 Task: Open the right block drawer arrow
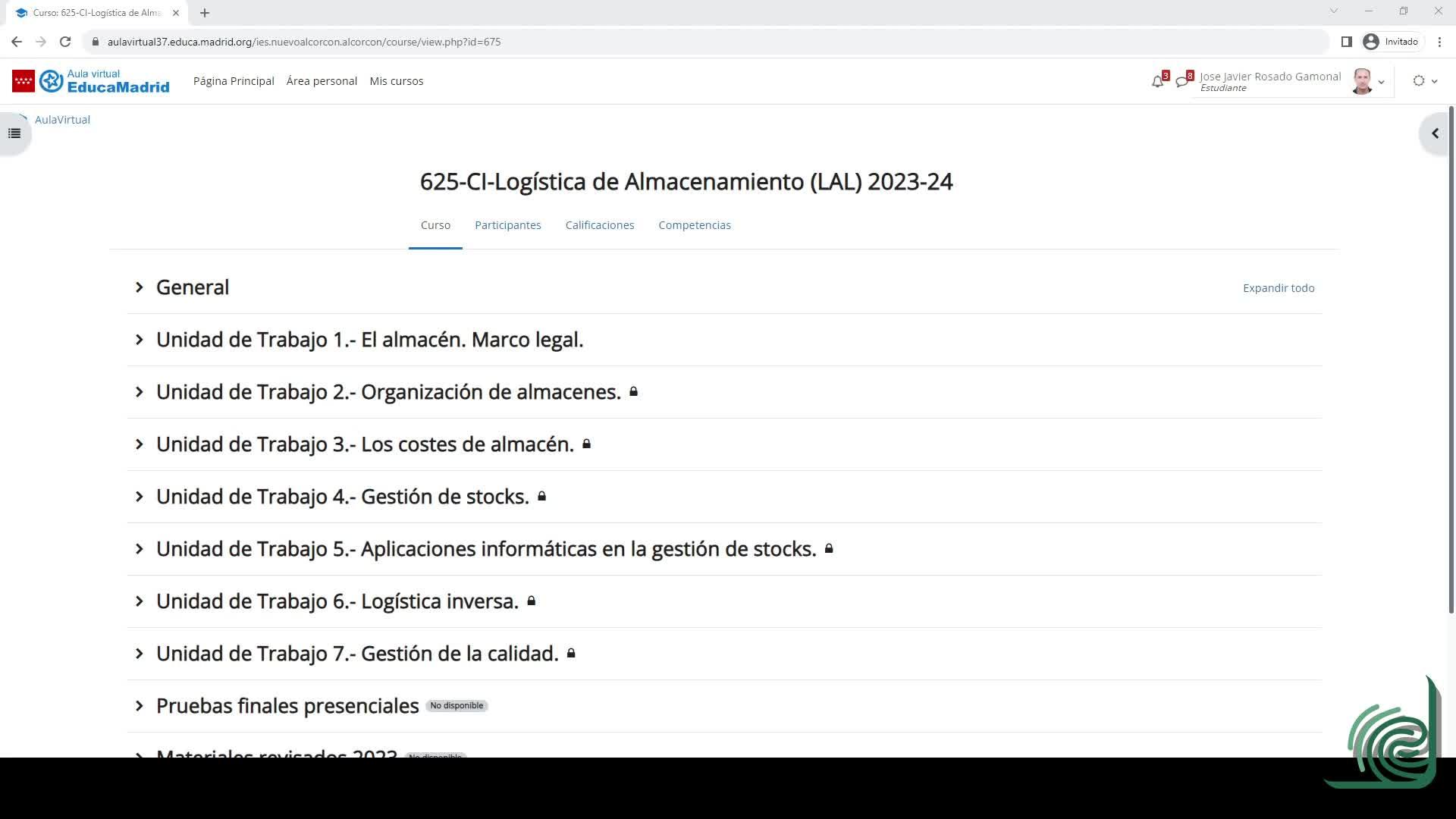click(1435, 133)
